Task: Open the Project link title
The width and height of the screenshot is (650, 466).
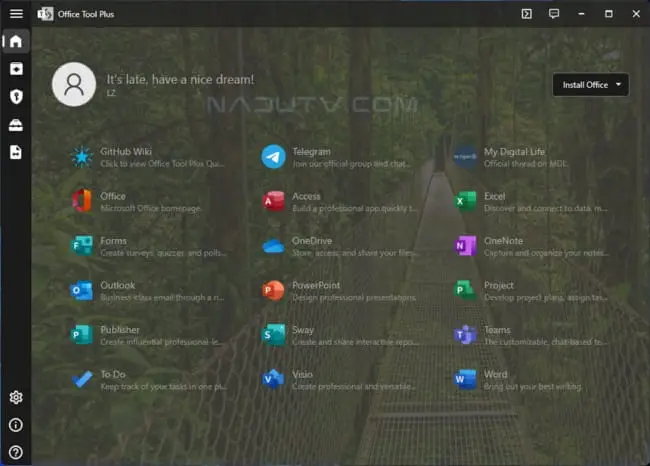Action: (x=499, y=285)
